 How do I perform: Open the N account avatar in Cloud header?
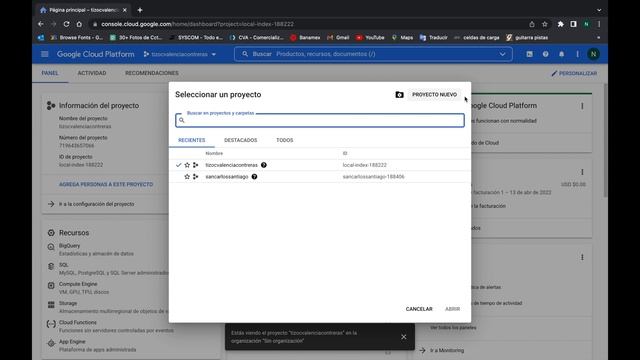[593, 54]
